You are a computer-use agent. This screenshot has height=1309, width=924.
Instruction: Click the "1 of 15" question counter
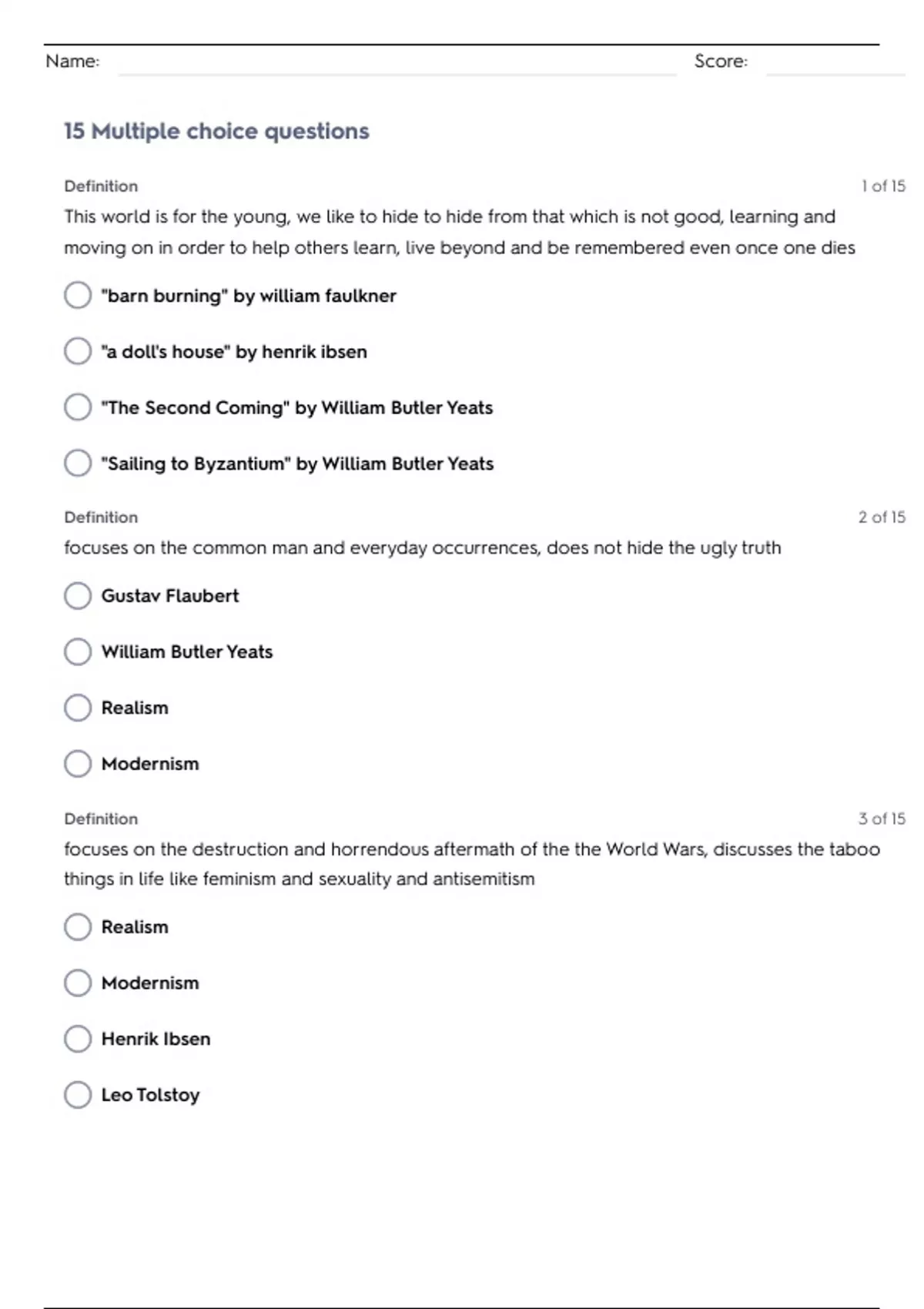pos(883,186)
